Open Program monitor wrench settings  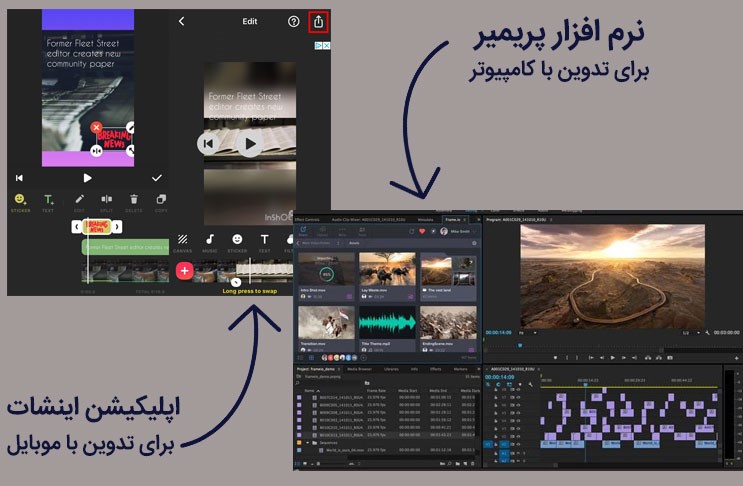pos(707,333)
